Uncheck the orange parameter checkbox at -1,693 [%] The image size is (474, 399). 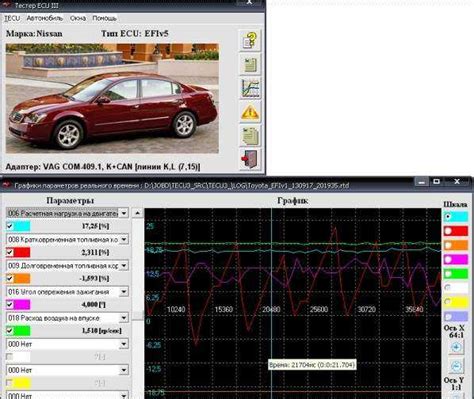tap(10, 278)
